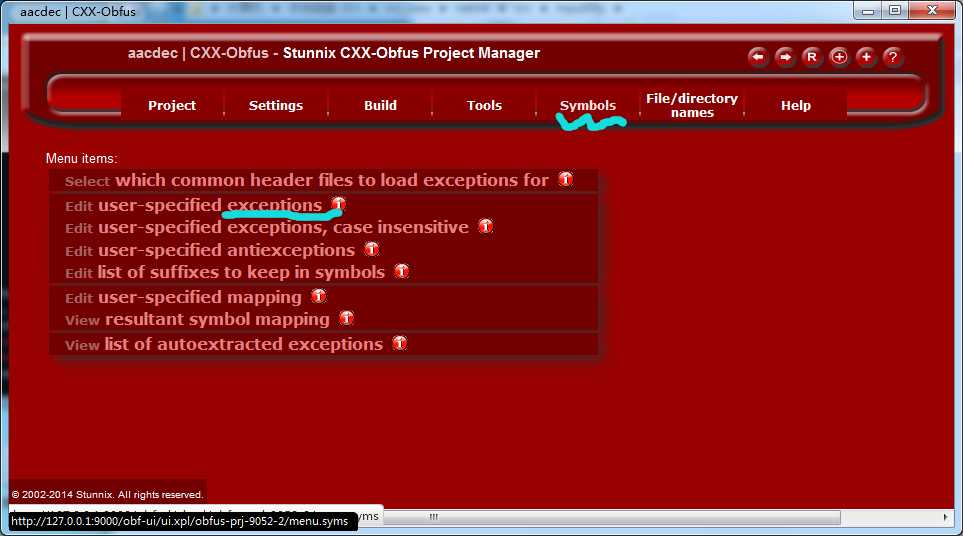963x536 pixels.
Task: Select which common header files to load exceptions for
Action: point(306,180)
